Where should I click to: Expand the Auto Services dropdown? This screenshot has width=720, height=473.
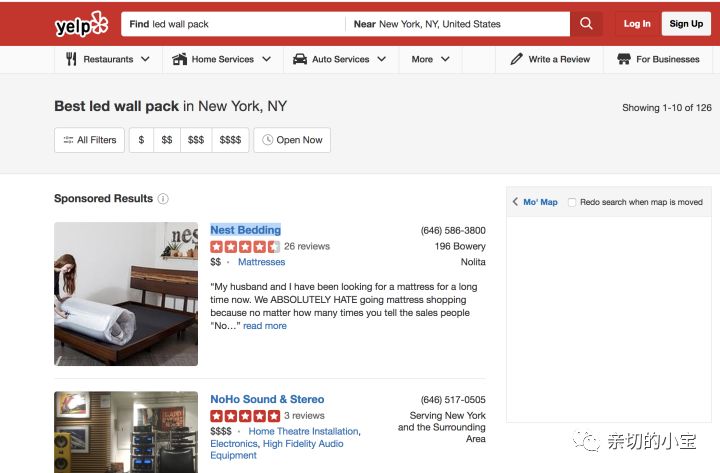(x=341, y=59)
